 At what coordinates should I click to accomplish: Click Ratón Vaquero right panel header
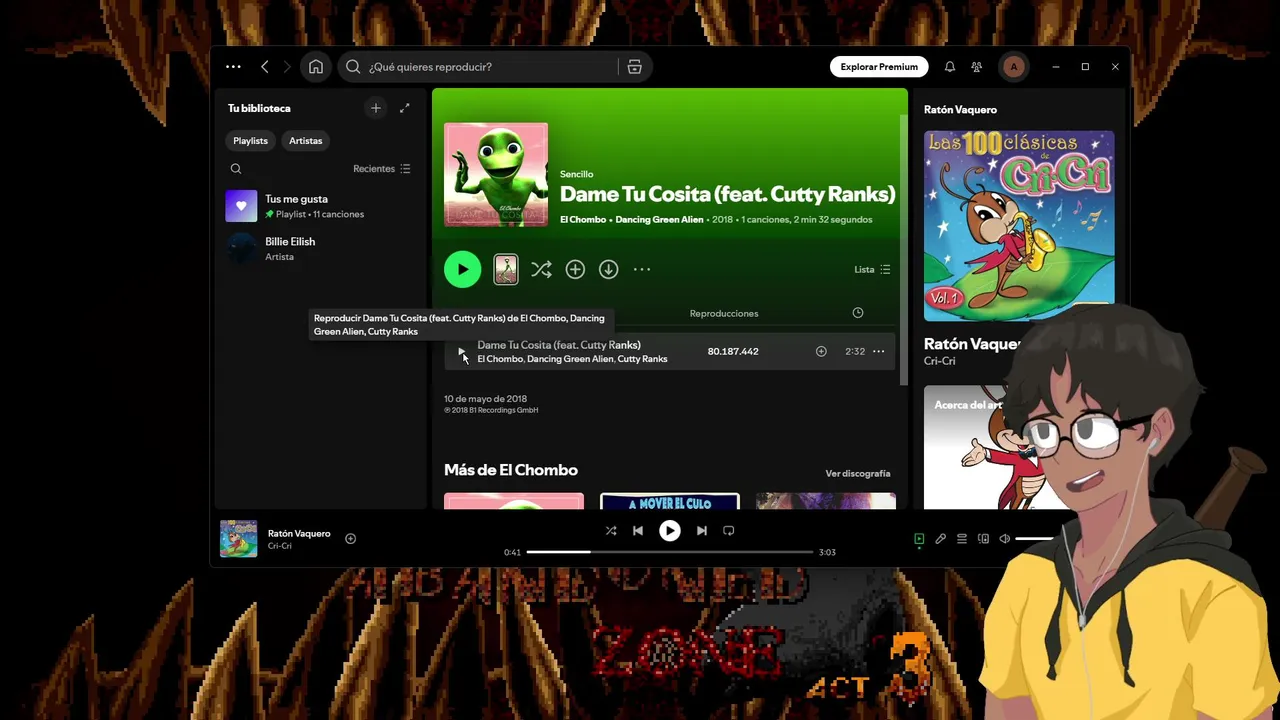960,109
